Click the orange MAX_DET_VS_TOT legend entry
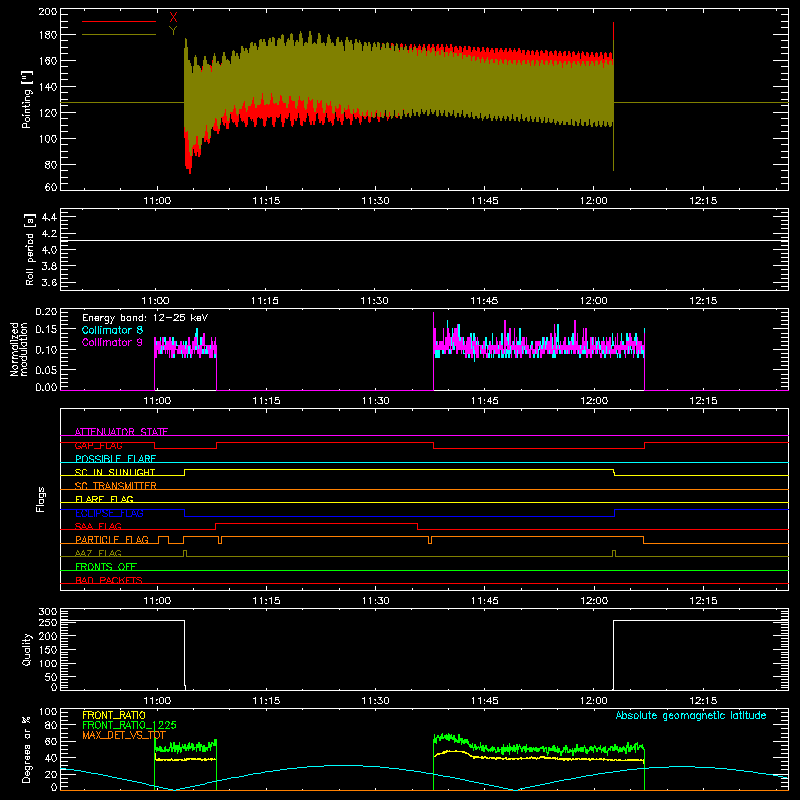 pos(124,735)
